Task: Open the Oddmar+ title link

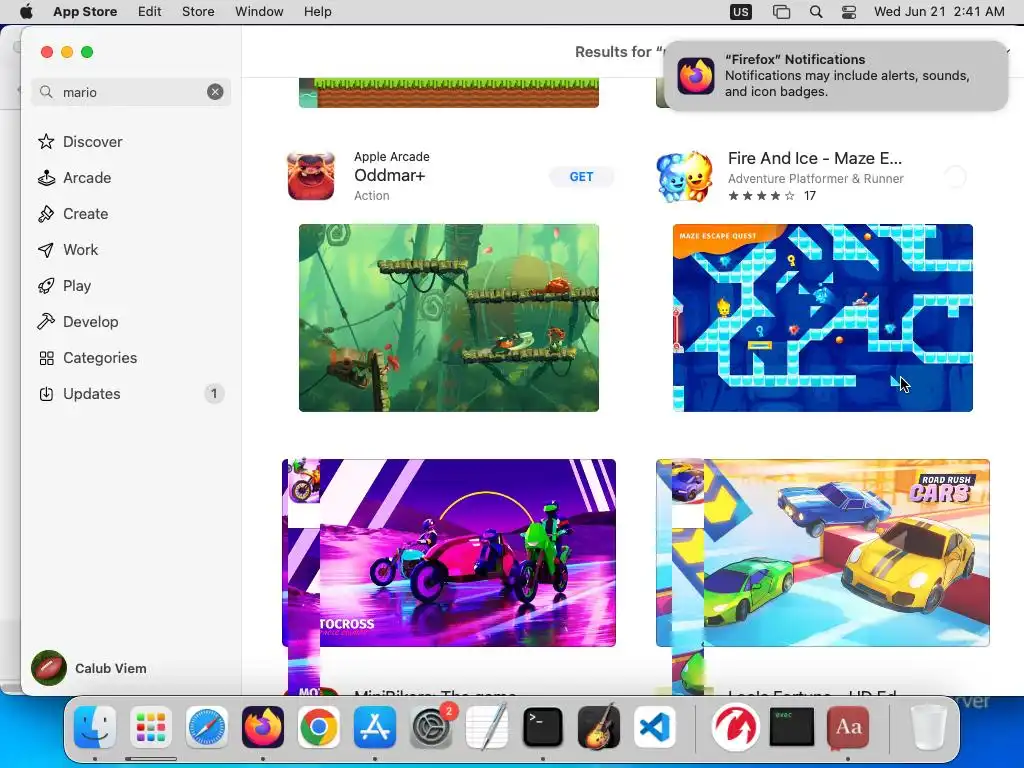Action: (x=389, y=175)
